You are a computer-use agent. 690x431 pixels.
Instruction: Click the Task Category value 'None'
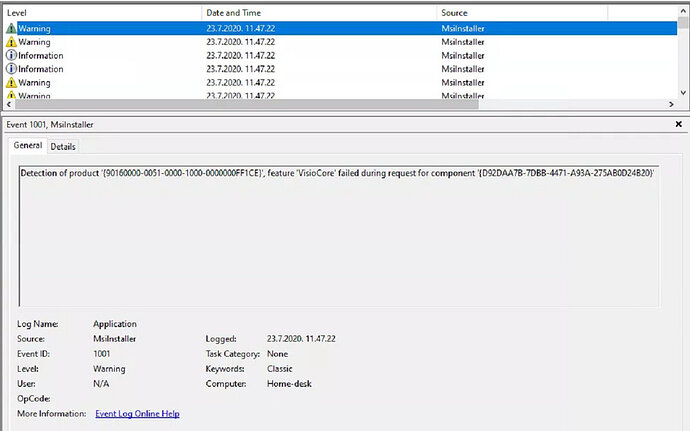[277, 354]
